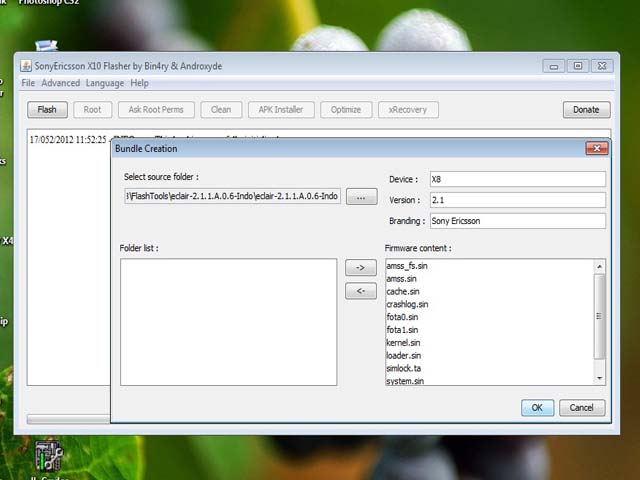This screenshot has height=480, width=640.
Task: Click the Version input field
Action: click(x=518, y=200)
